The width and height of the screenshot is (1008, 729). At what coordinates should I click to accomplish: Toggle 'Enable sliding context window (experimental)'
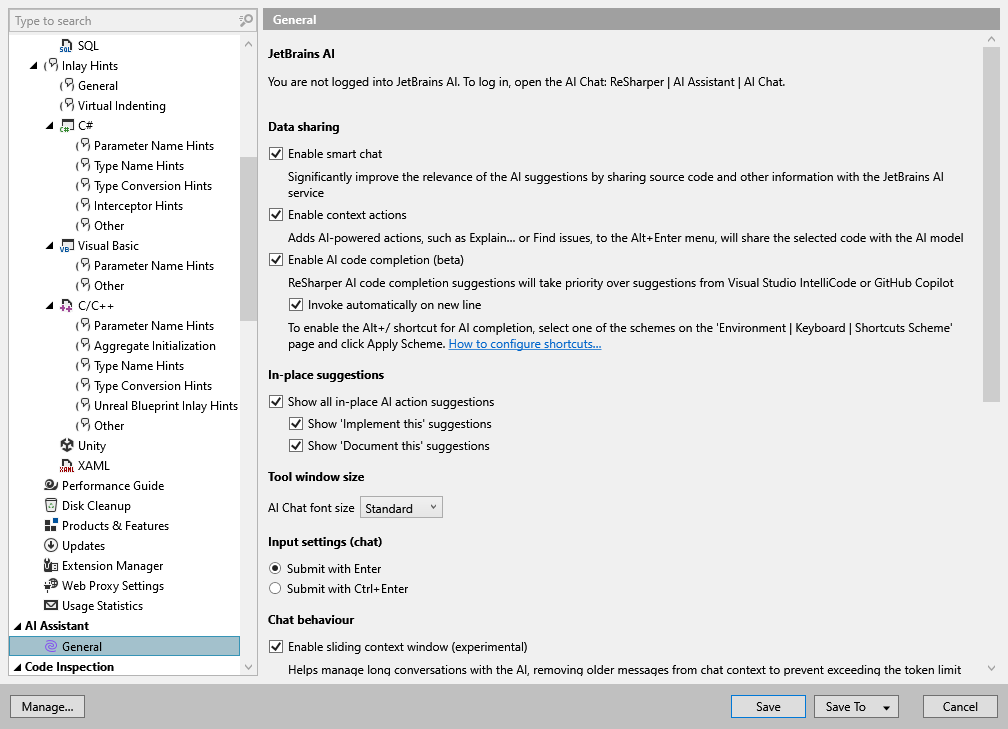[276, 646]
